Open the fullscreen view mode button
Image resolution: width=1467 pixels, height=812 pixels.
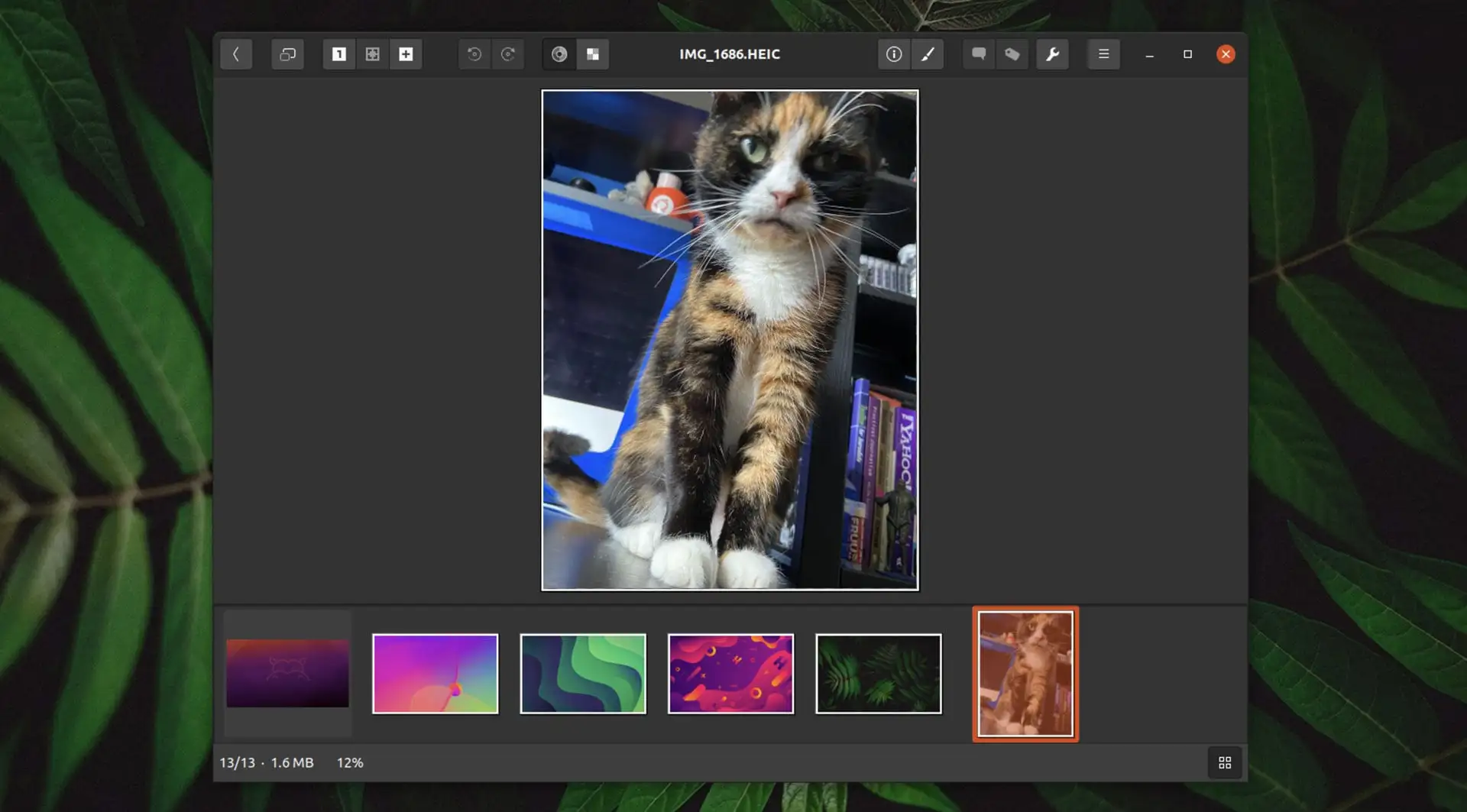[x=287, y=54]
